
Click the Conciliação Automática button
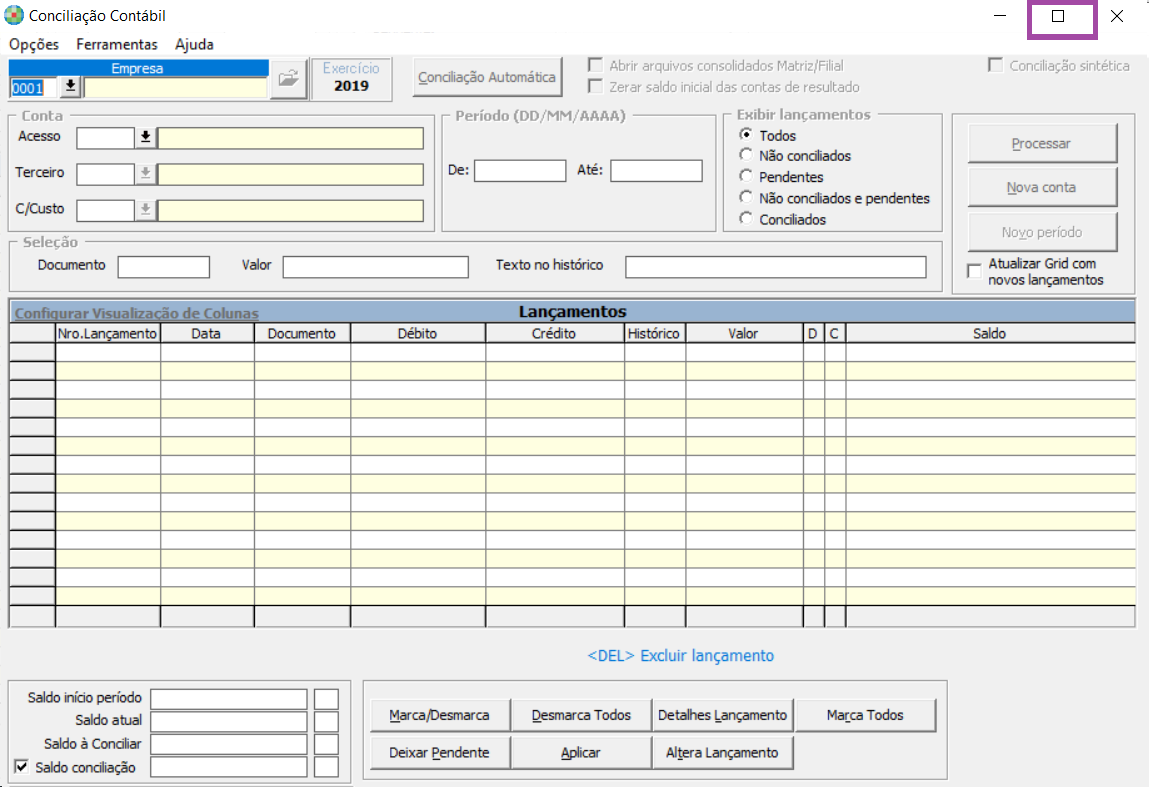click(487, 77)
